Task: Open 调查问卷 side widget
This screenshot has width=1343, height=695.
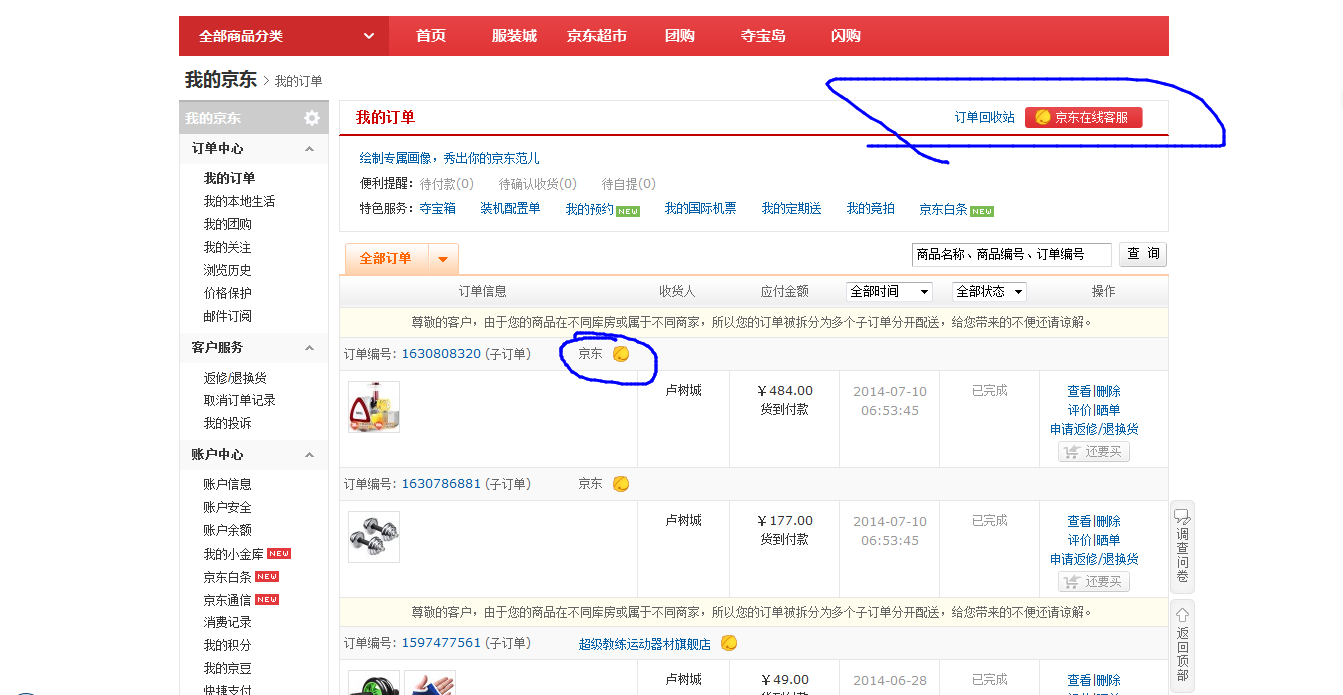Action: click(x=1182, y=547)
